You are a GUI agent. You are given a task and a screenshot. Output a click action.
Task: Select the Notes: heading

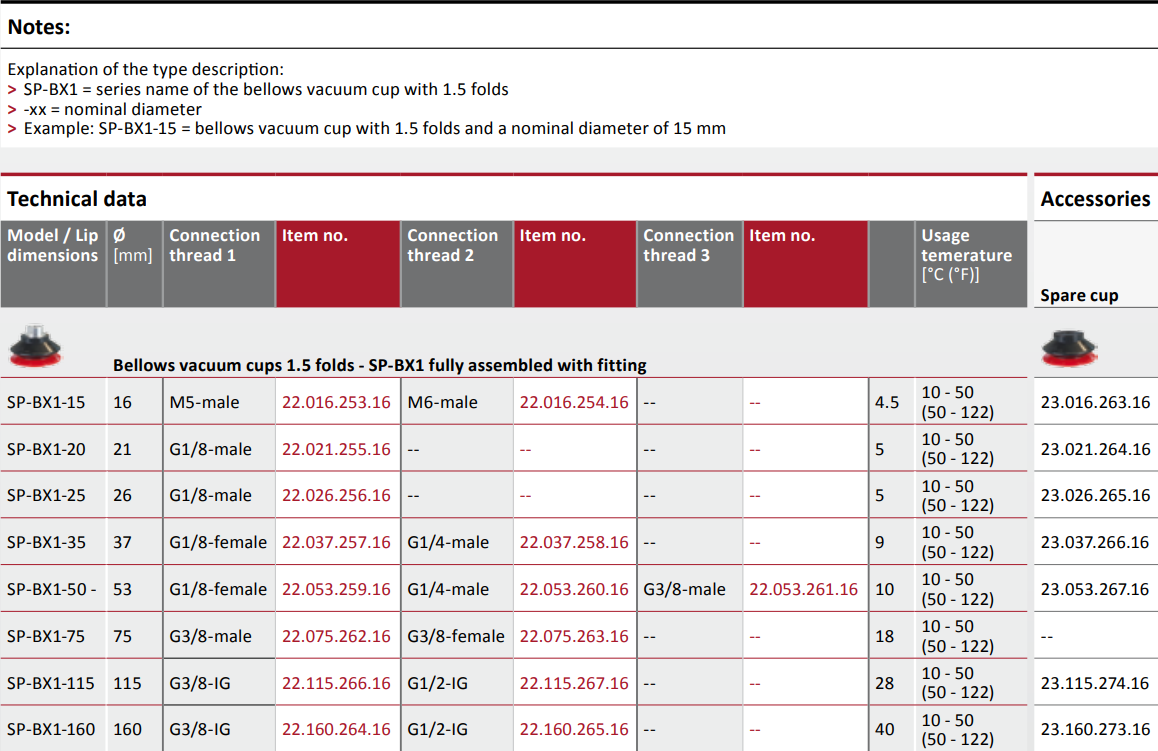(x=39, y=27)
